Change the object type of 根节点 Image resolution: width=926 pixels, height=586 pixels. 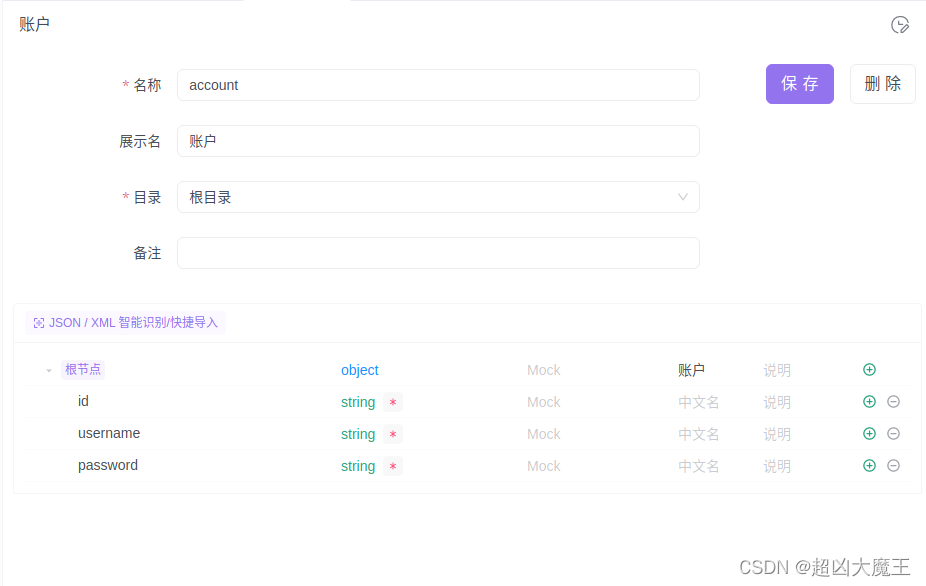(360, 370)
